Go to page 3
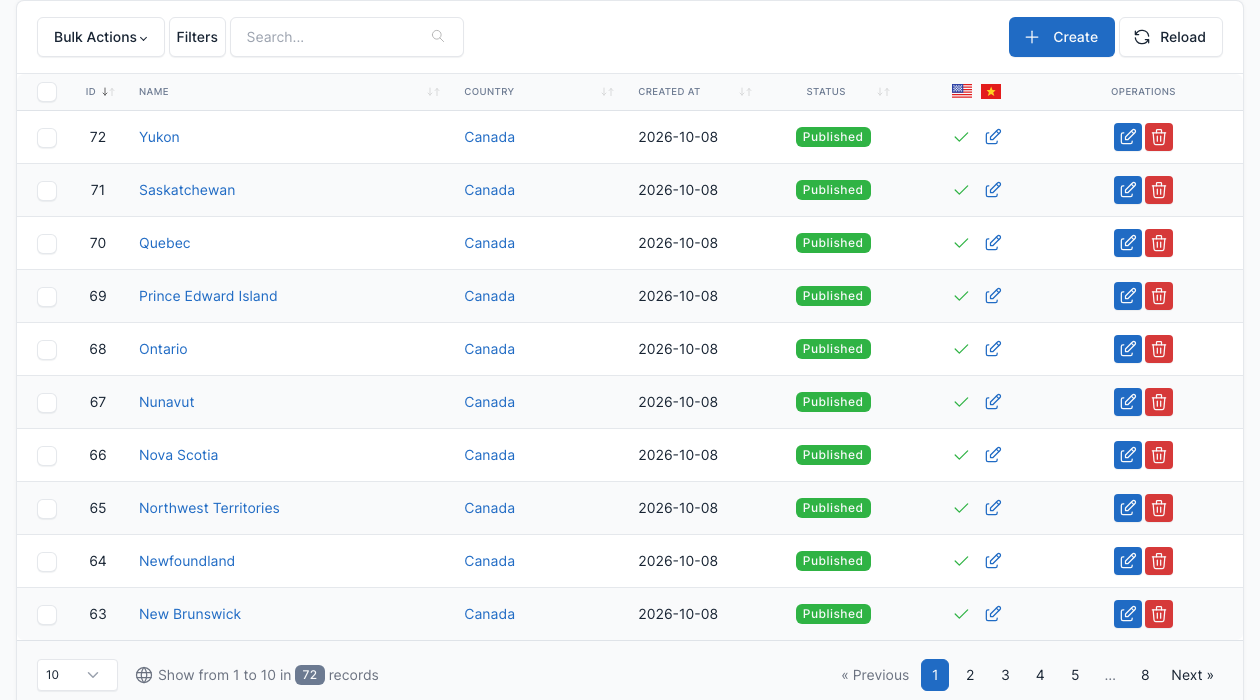The width and height of the screenshot is (1260, 700). tap(1005, 675)
